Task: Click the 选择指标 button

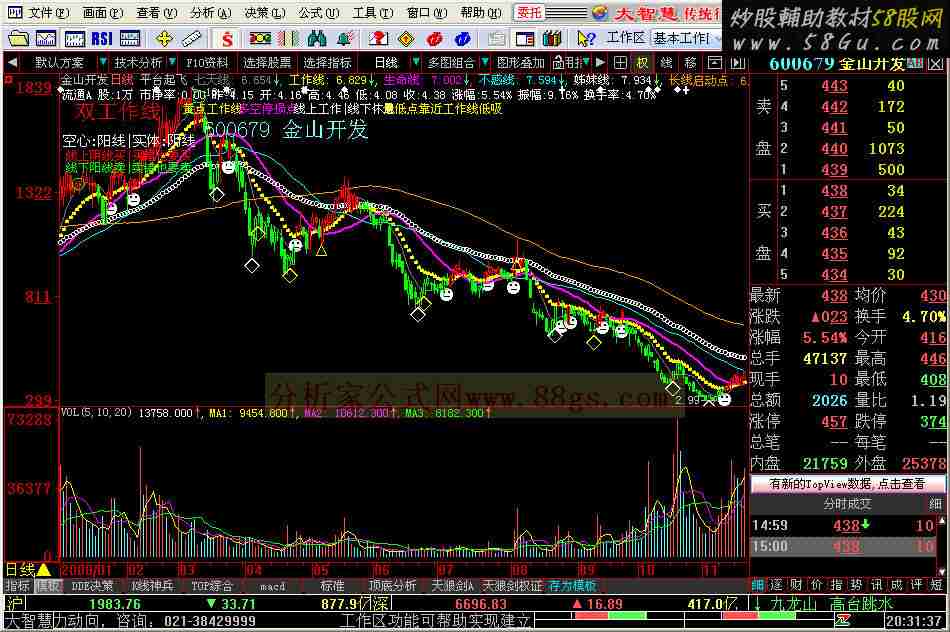Action: click(327, 62)
